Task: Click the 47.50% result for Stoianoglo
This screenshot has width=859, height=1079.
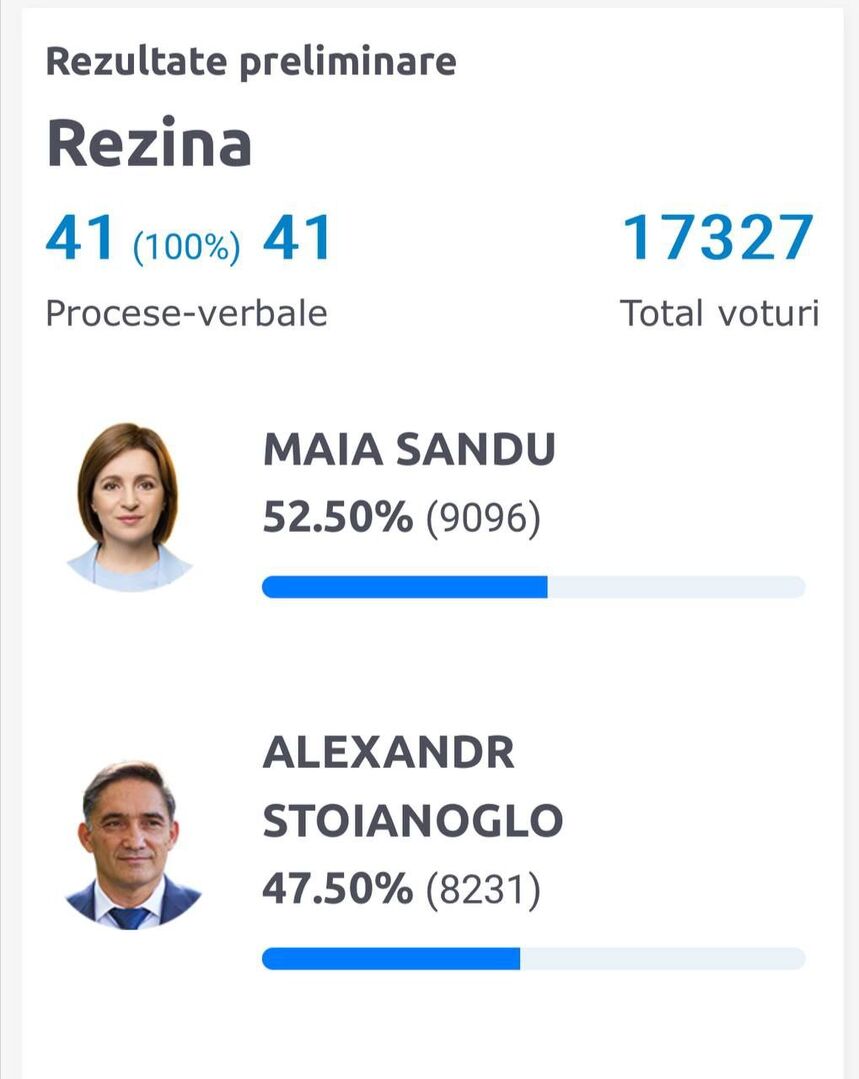Action: pos(338,888)
